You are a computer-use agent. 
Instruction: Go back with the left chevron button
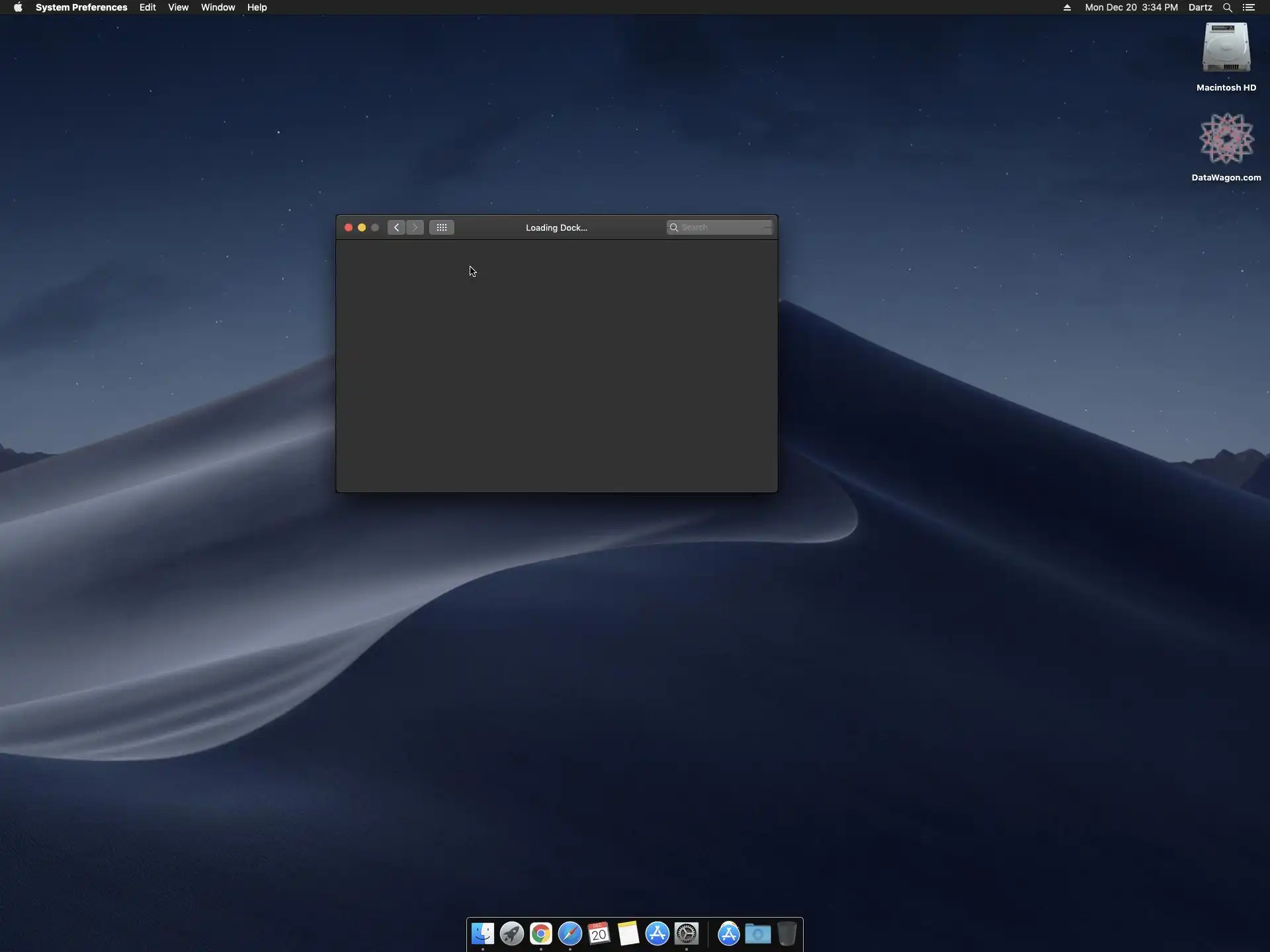396,227
